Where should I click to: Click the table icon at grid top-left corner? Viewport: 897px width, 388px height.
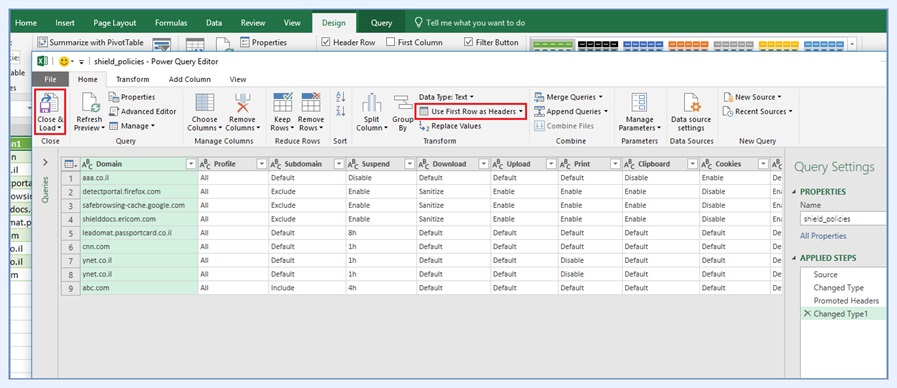tap(70, 164)
